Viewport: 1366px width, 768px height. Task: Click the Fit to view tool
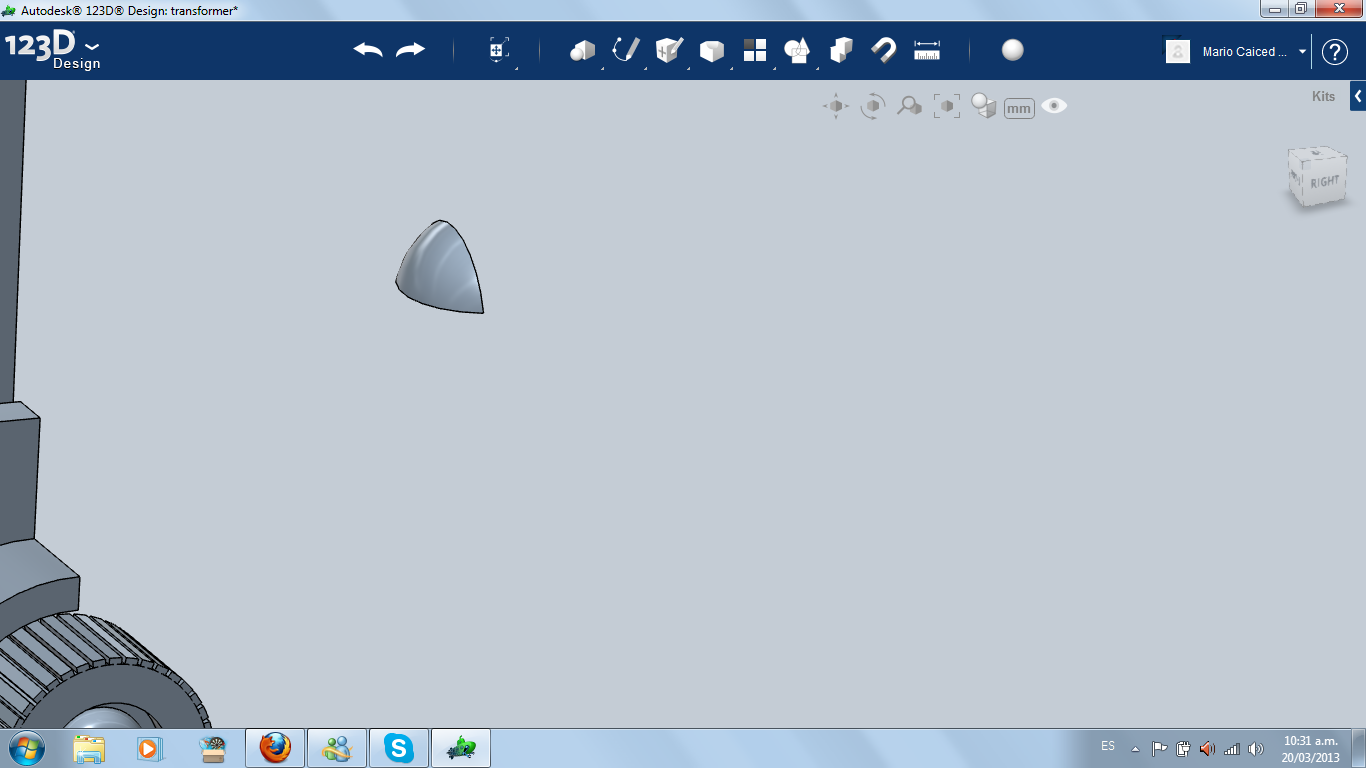[947, 106]
